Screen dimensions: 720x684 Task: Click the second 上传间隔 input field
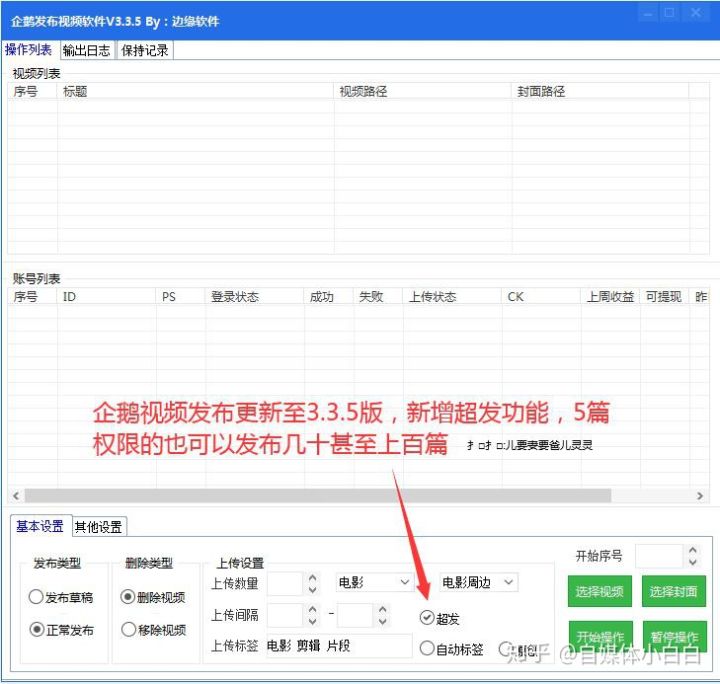pos(355,615)
